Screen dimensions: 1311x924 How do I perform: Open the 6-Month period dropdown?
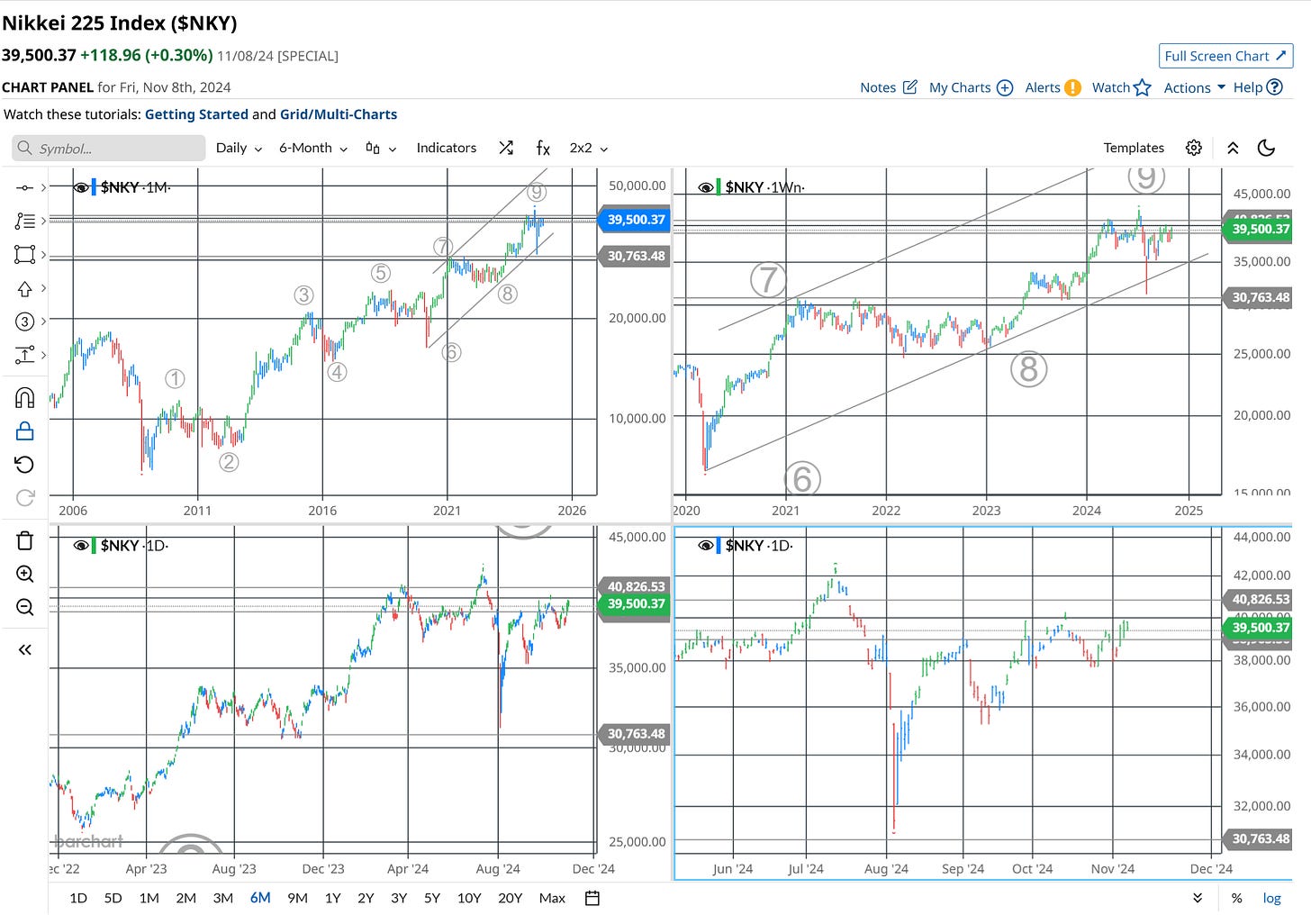(312, 148)
